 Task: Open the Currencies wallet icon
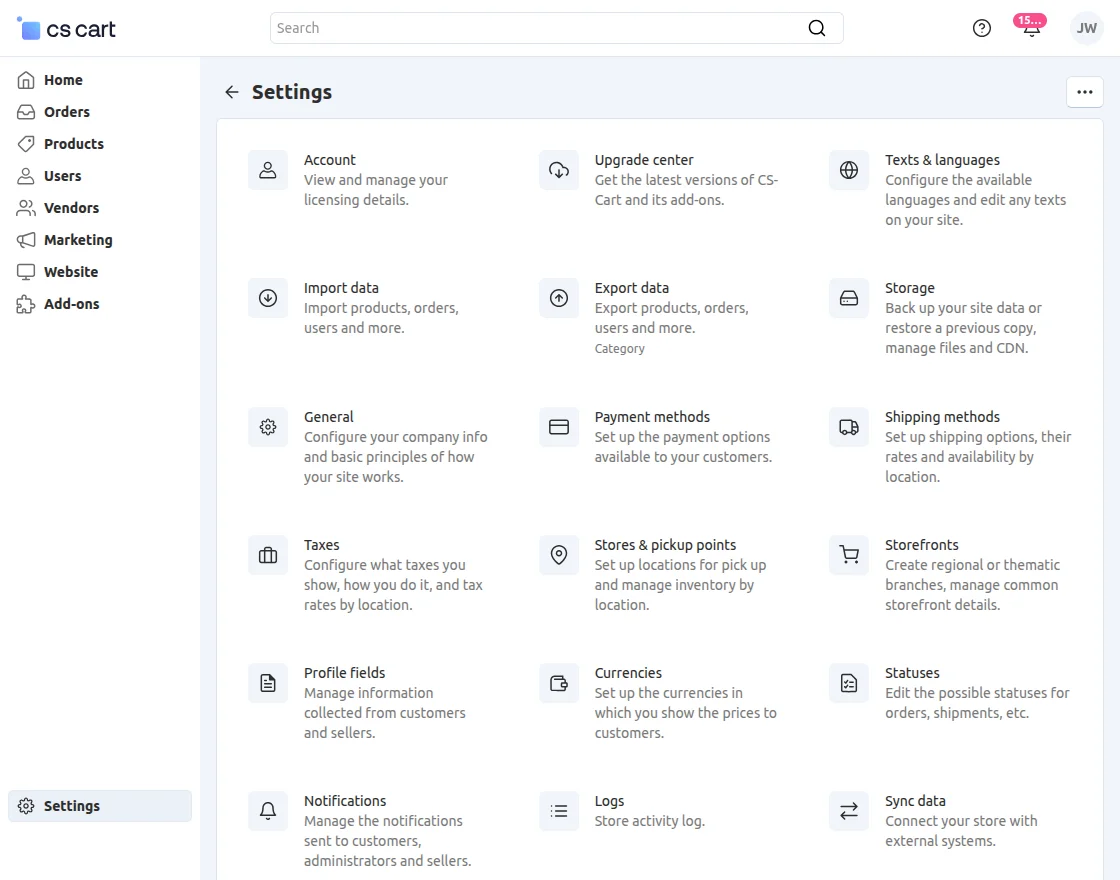click(559, 683)
